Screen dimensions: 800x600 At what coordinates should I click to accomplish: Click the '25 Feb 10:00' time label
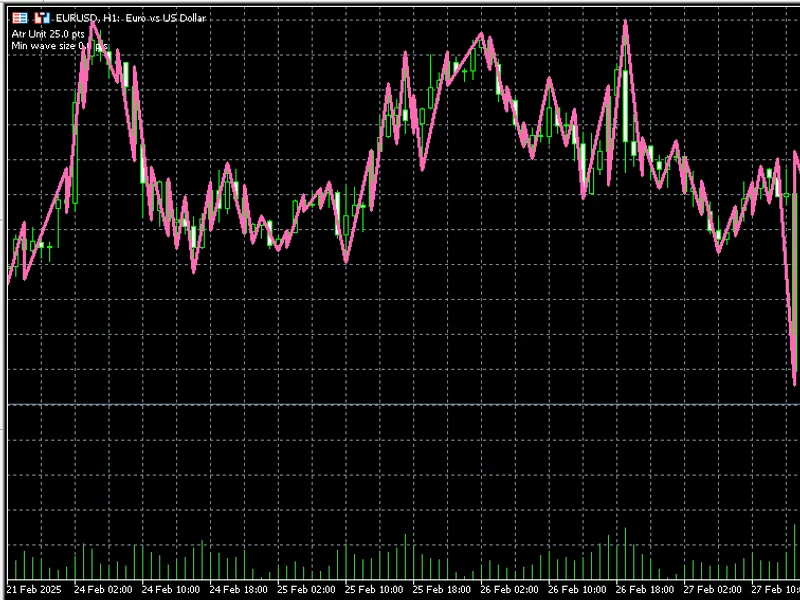click(374, 589)
